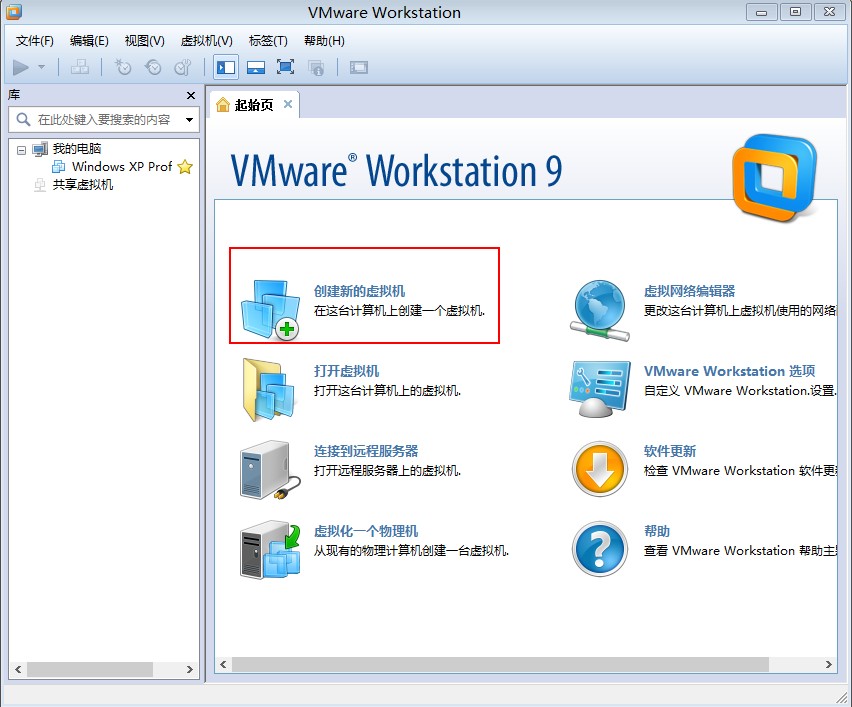Click the home page scroll left arrow
The image size is (852, 707).
click(223, 664)
